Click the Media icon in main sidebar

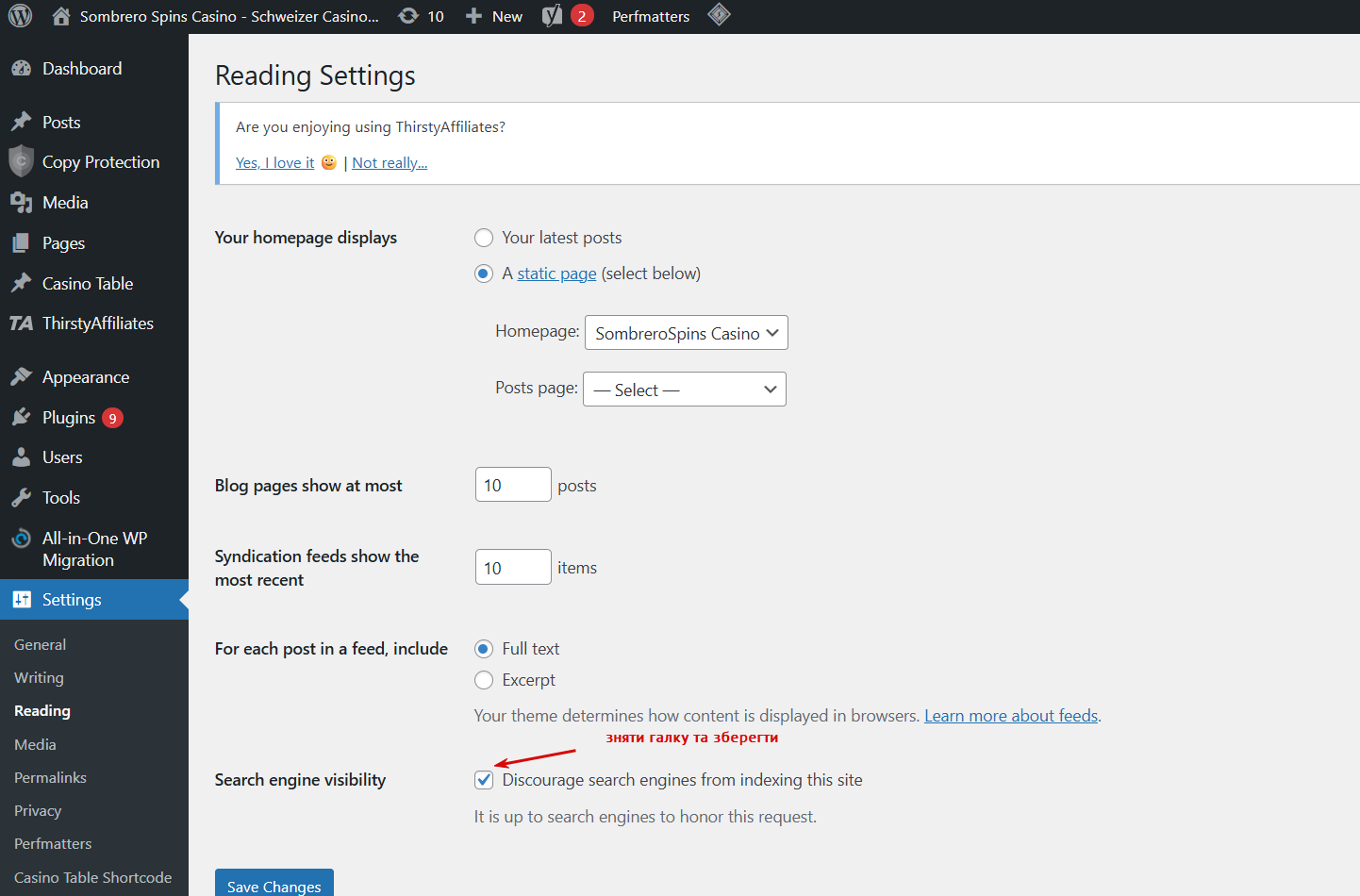click(x=21, y=203)
